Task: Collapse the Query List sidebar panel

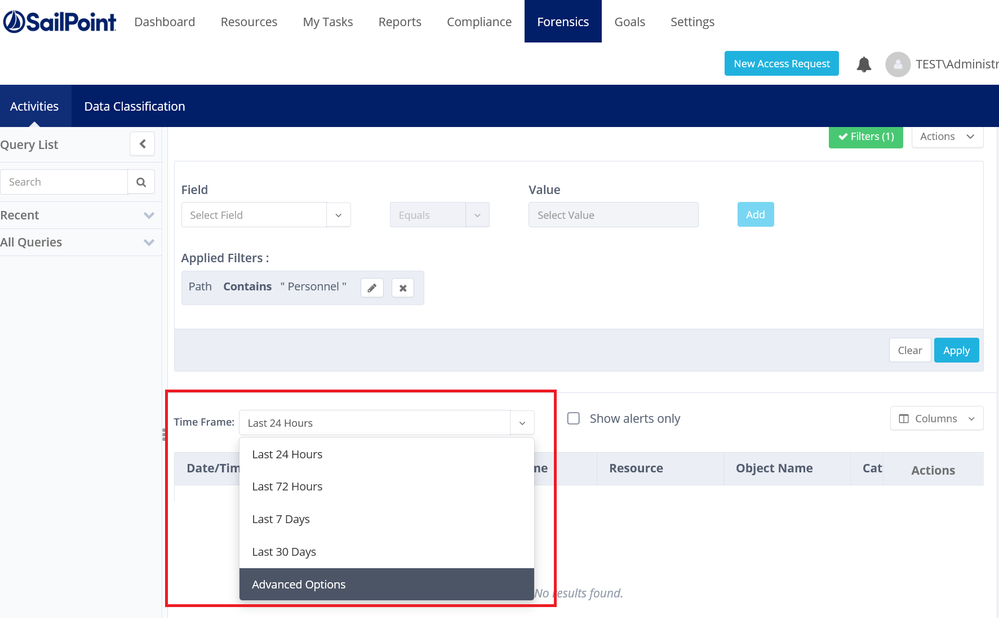Action: pyautogui.click(x=142, y=145)
